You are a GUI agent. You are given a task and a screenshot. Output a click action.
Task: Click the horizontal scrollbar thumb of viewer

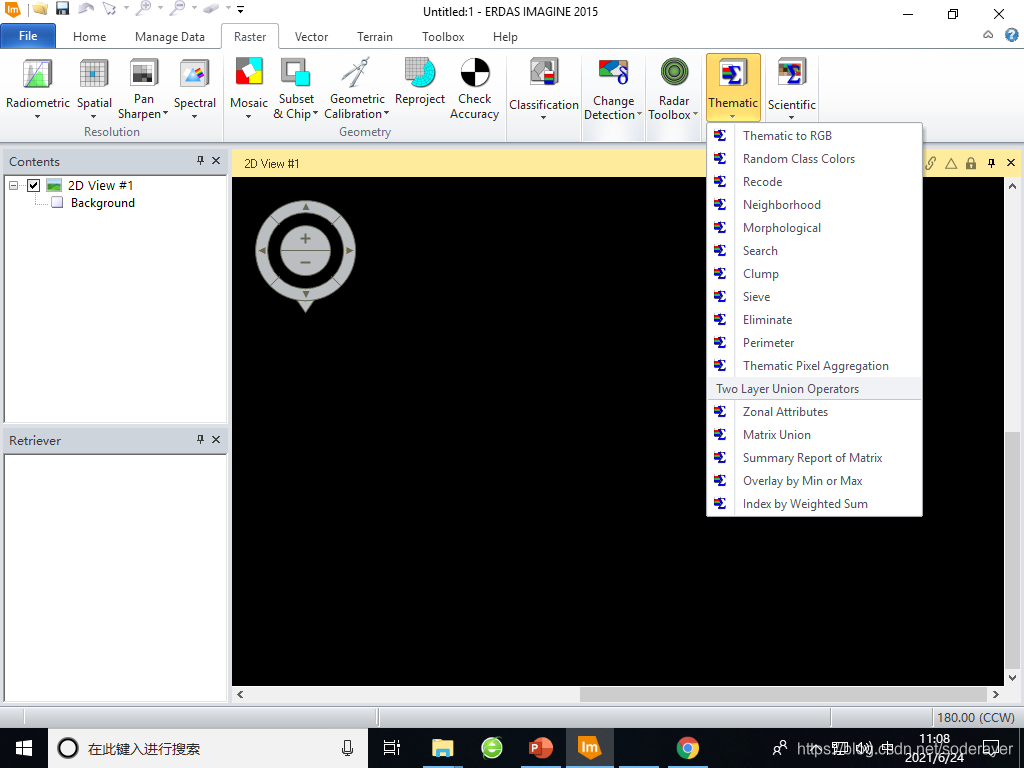783,694
